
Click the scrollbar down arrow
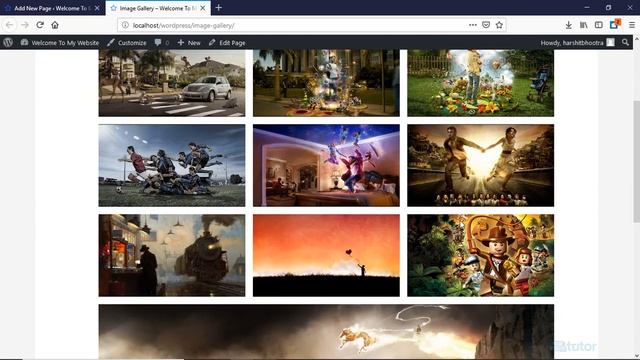636,356
